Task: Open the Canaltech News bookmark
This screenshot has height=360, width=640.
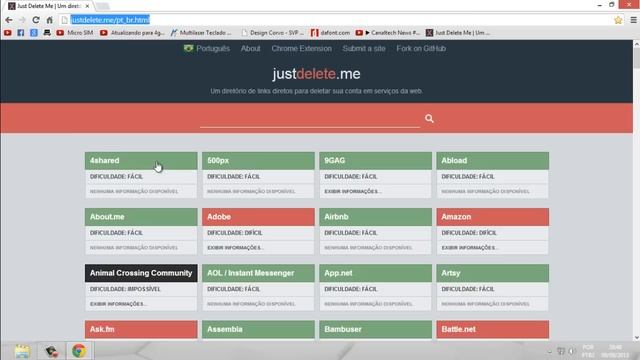Action: point(388,33)
